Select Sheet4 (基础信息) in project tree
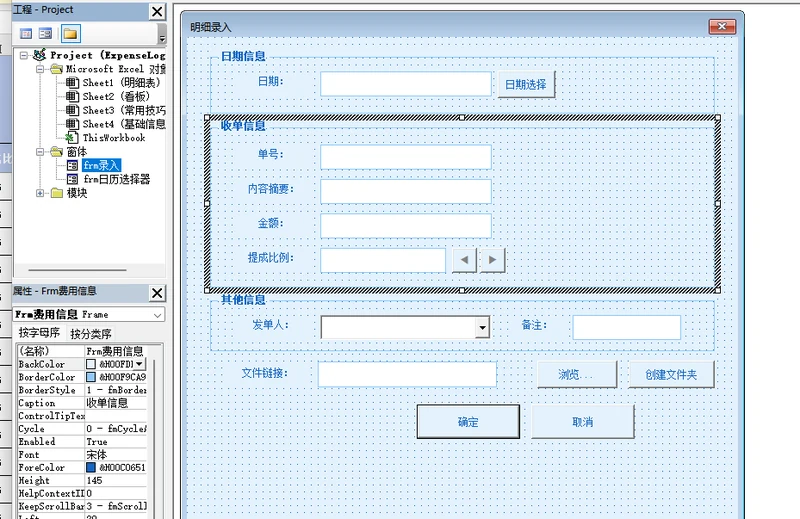The height and width of the screenshot is (519, 800). [124, 124]
